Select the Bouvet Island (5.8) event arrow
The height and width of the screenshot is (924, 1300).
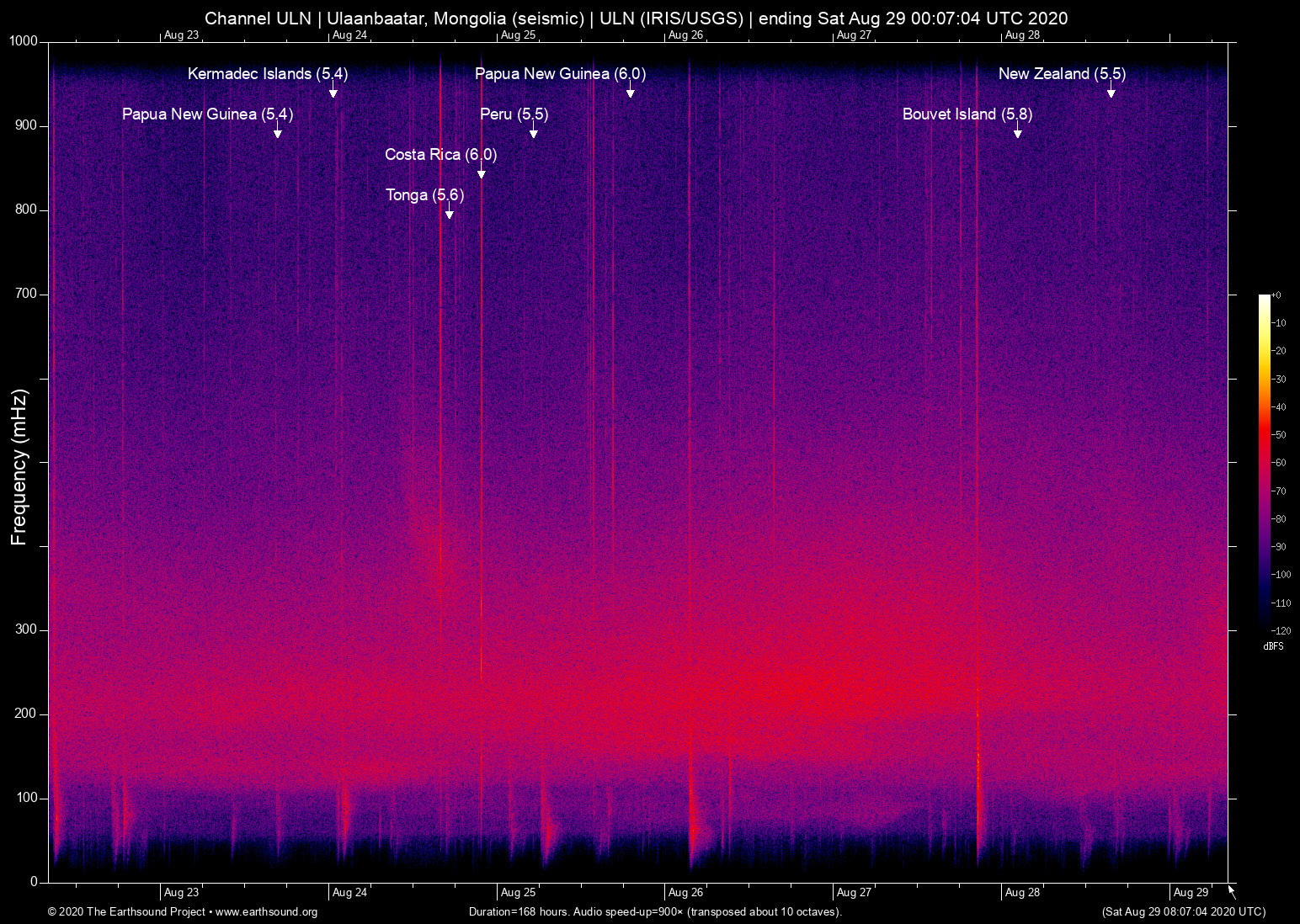point(1018,133)
